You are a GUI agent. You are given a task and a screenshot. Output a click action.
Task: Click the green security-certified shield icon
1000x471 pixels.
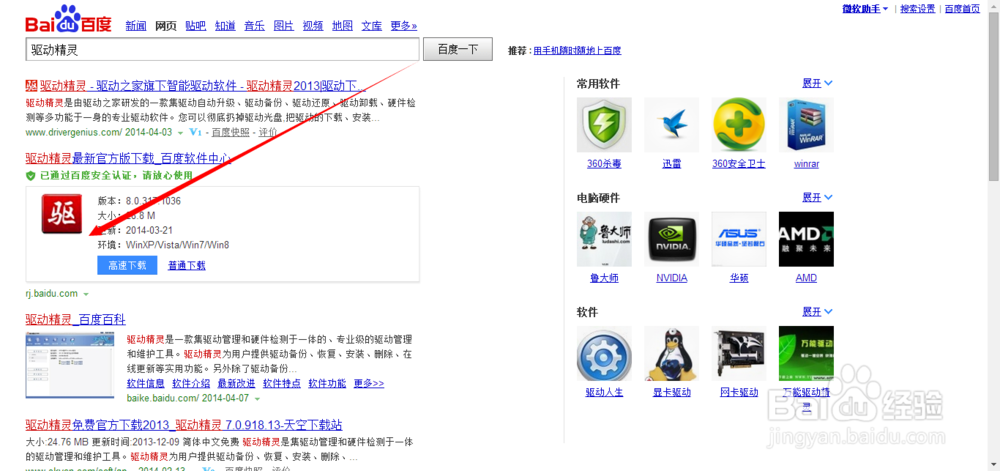click(31, 175)
